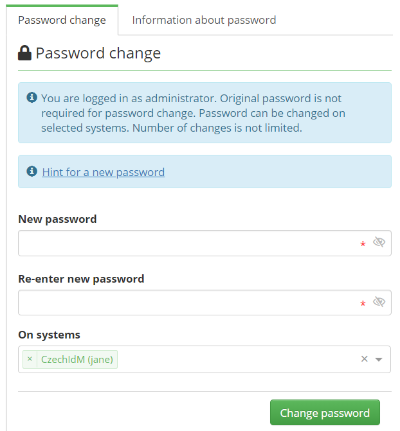Click the Change password button

[325, 412]
